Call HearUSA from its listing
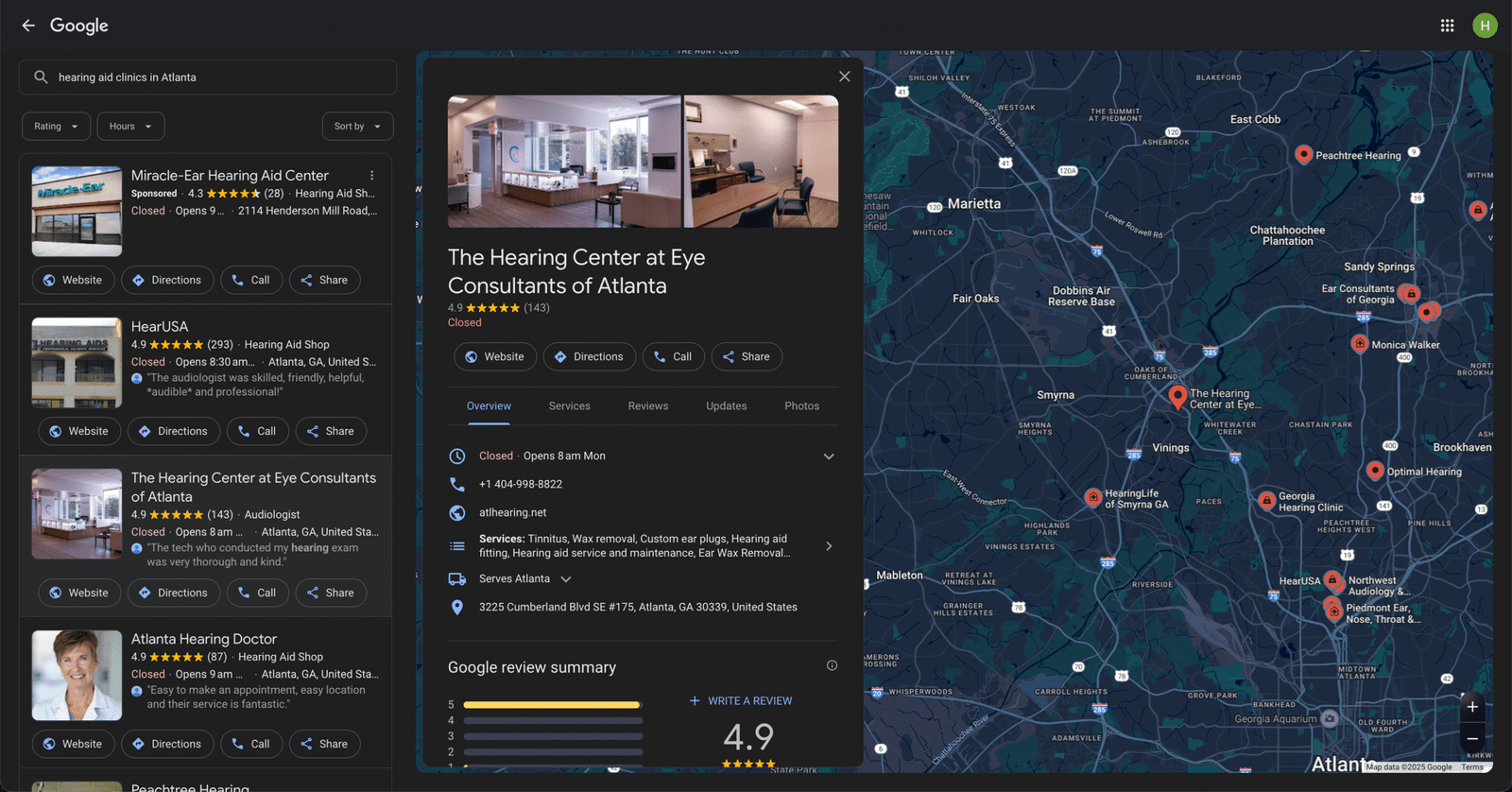The width and height of the screenshot is (1512, 792). (x=258, y=431)
